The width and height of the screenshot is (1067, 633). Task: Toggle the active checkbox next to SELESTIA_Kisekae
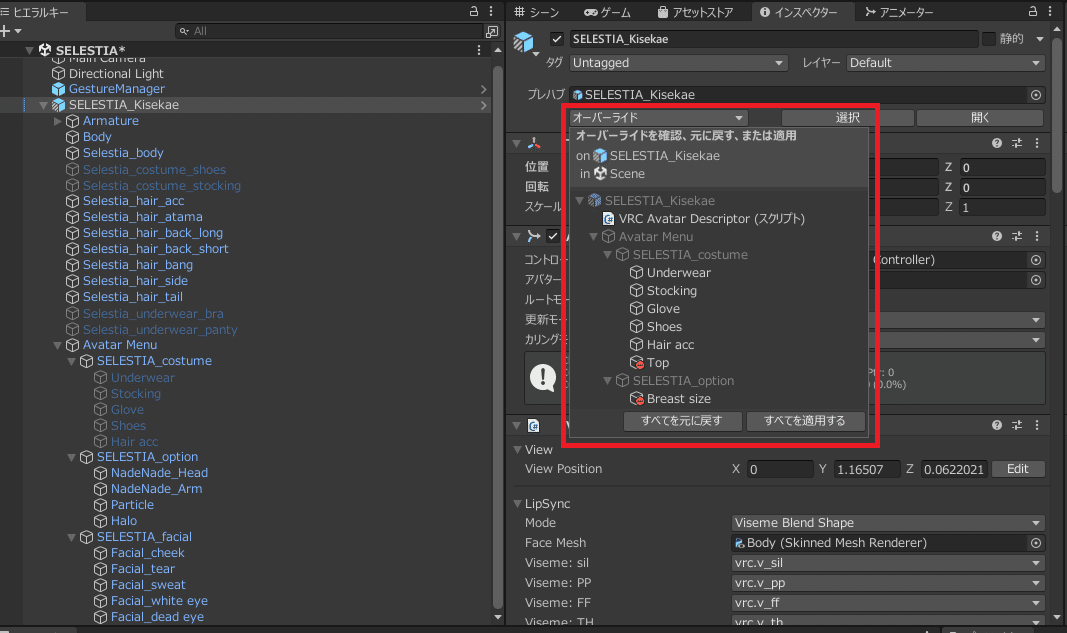coord(556,39)
